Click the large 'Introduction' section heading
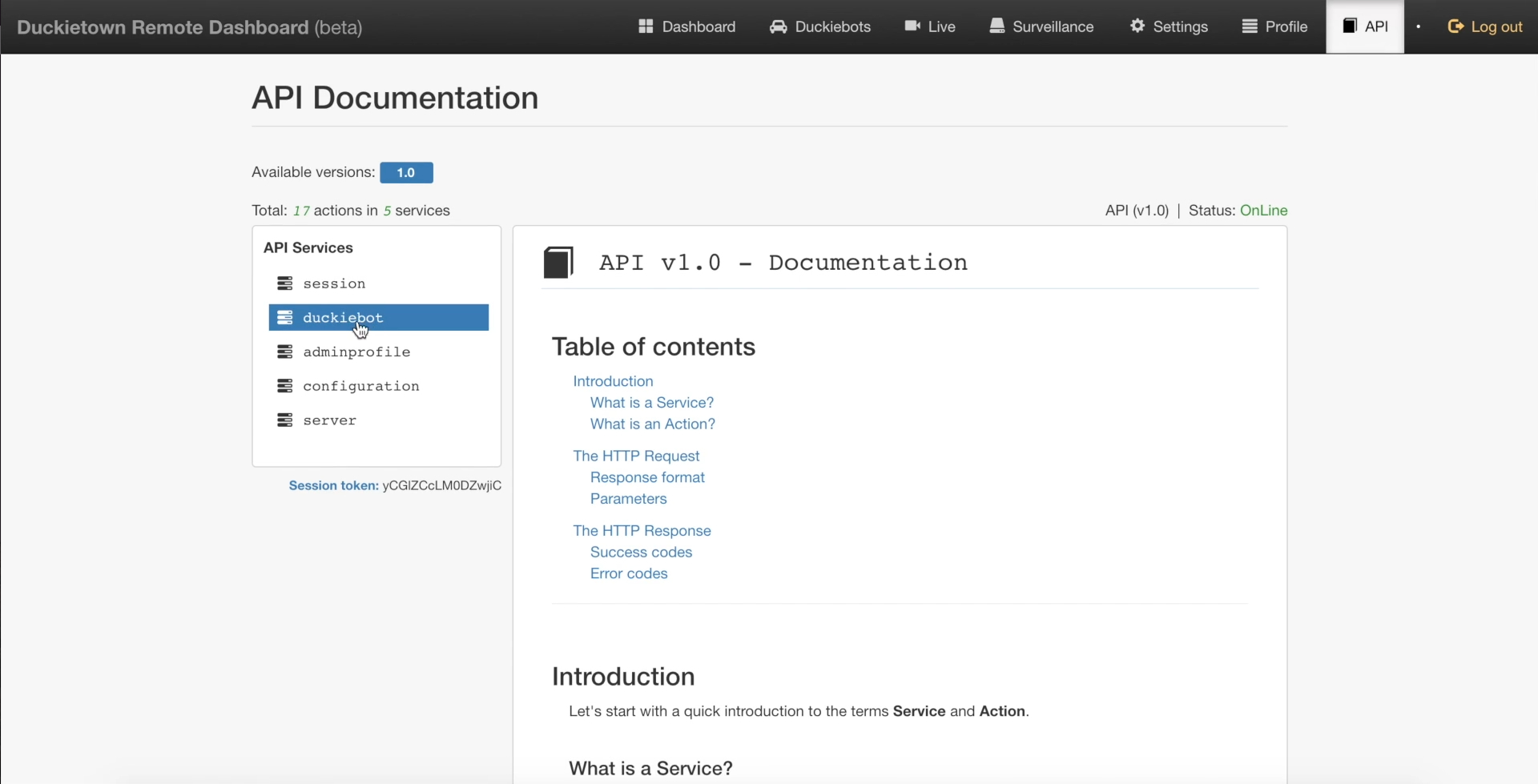 click(623, 677)
